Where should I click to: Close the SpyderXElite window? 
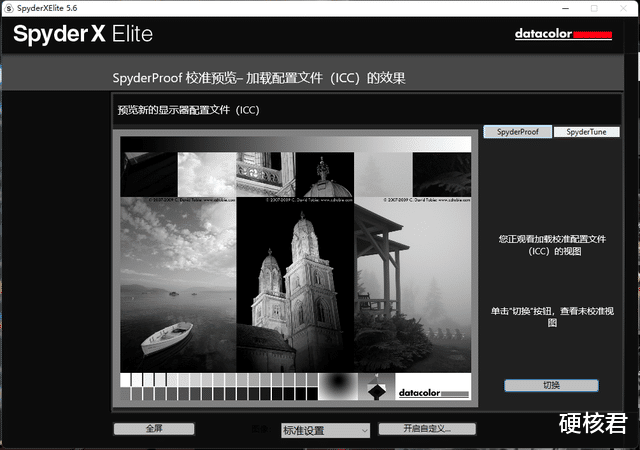[623, 8]
